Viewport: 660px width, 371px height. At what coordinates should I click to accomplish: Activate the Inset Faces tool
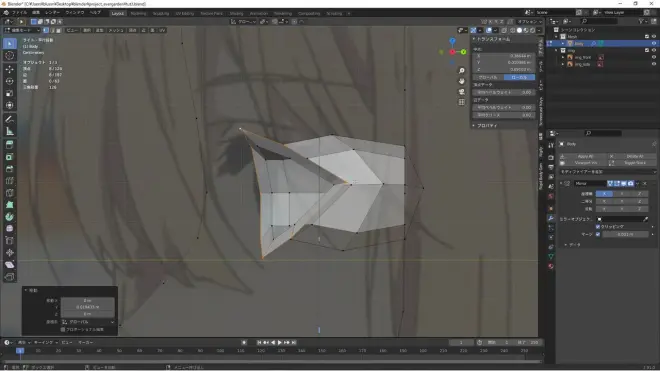click(x=10, y=157)
